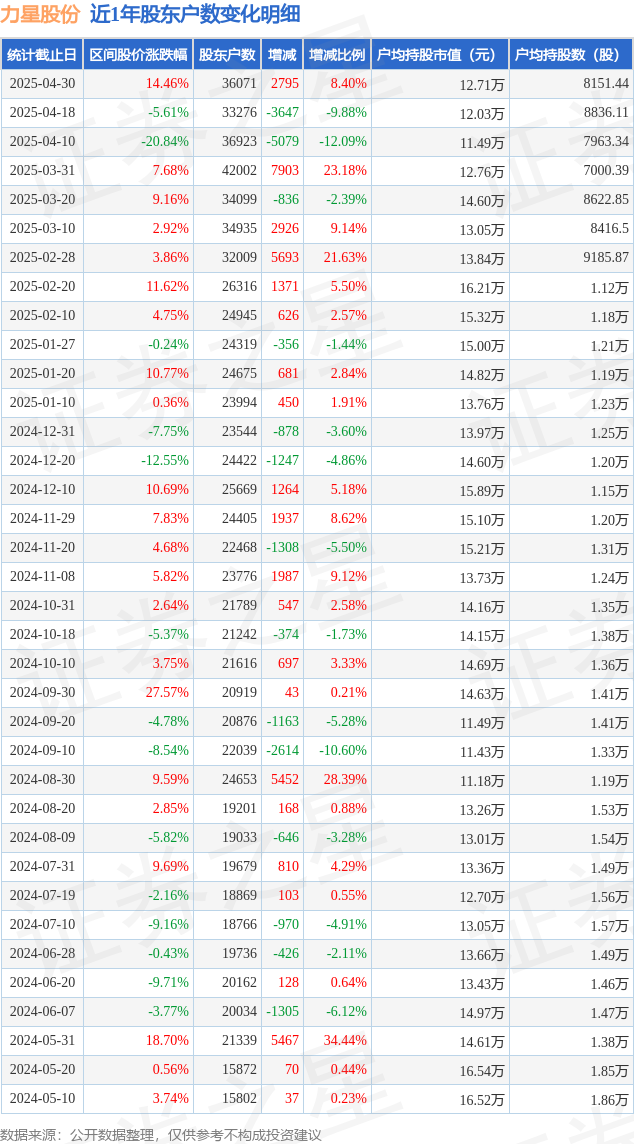
Task: Click the 增减比例 column header
Action: (337, 55)
